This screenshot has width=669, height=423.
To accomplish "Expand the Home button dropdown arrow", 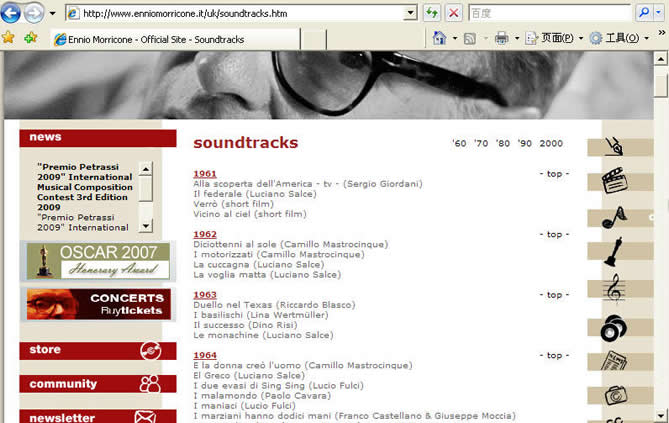I will [x=455, y=38].
